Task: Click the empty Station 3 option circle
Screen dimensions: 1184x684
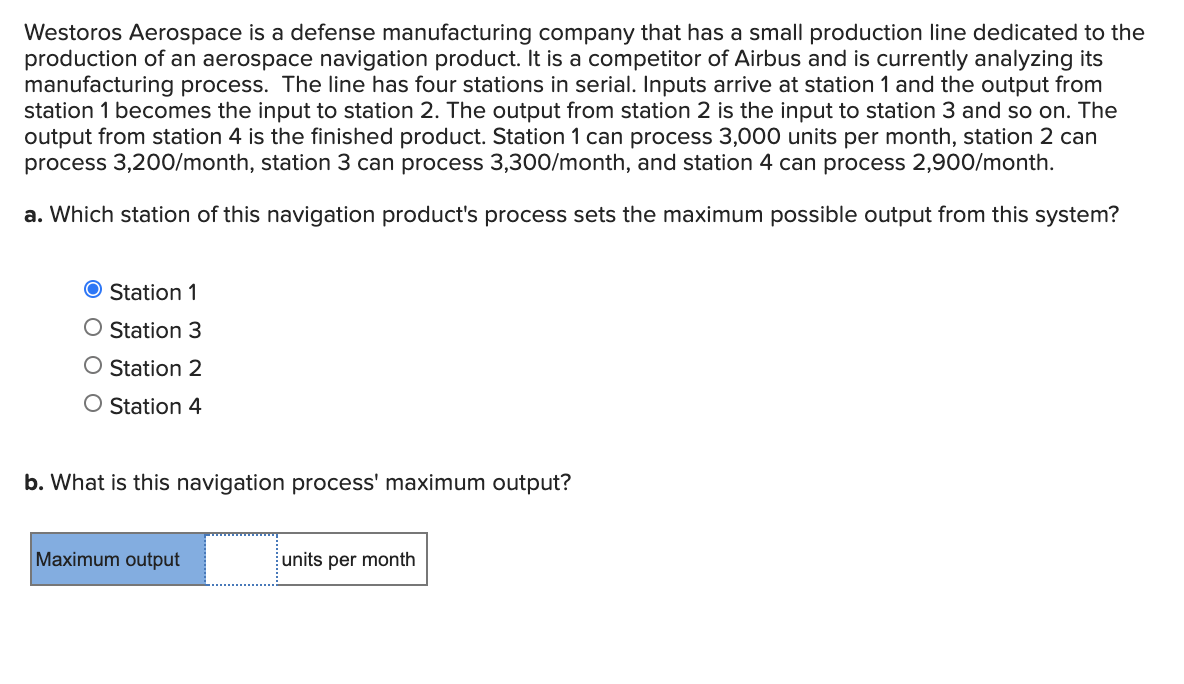Action: (x=92, y=329)
